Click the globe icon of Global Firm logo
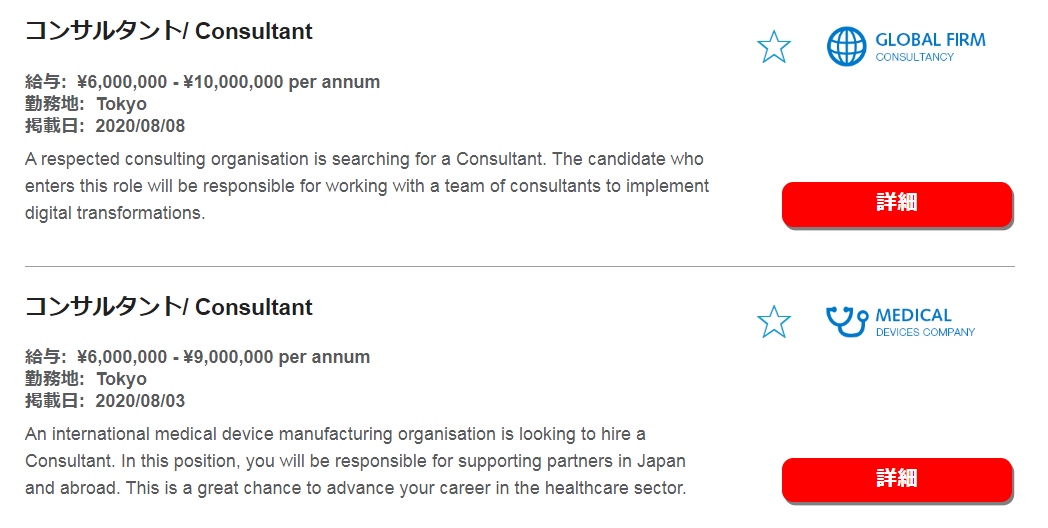Viewport: 1048px width, 528px height. pos(846,46)
